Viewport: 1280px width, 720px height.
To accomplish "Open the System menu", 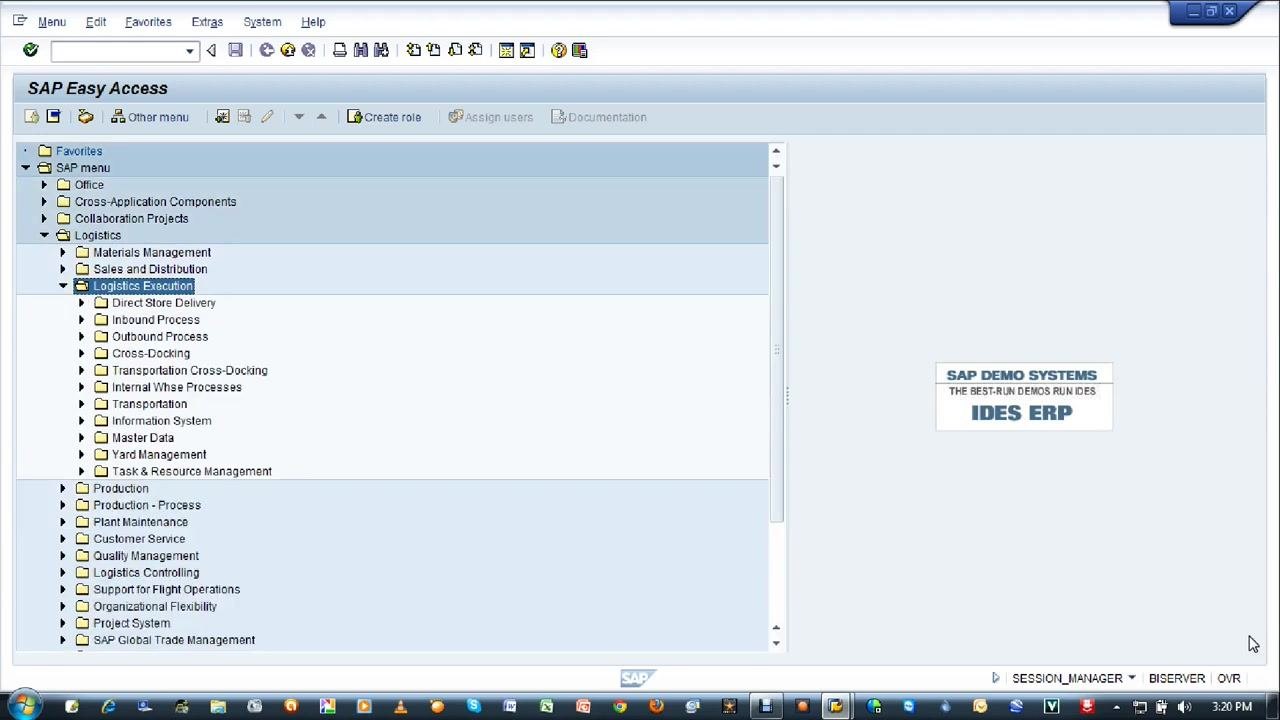I will tap(262, 22).
